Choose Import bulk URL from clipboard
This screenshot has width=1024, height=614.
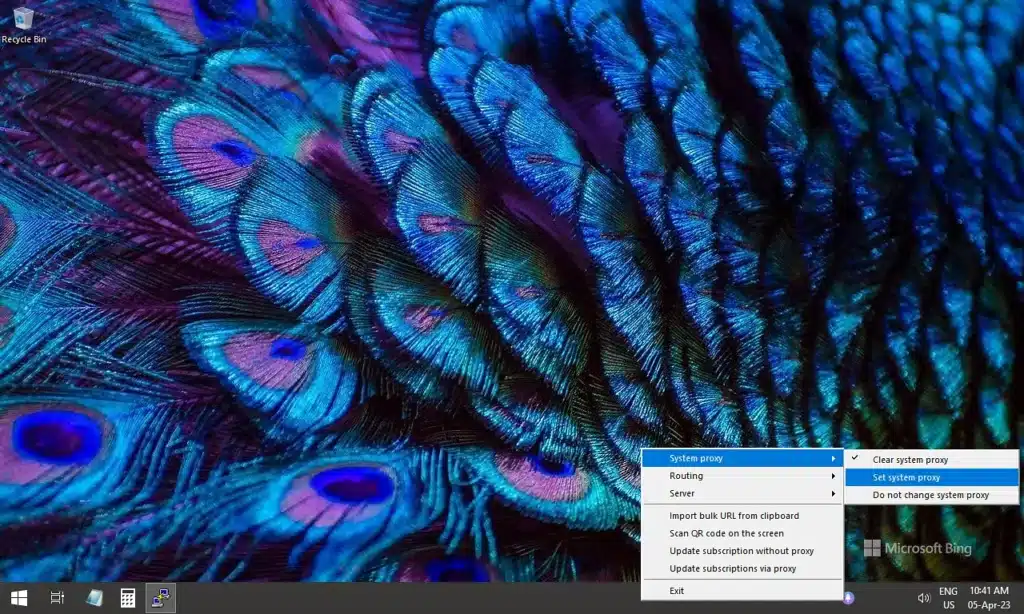point(743,516)
